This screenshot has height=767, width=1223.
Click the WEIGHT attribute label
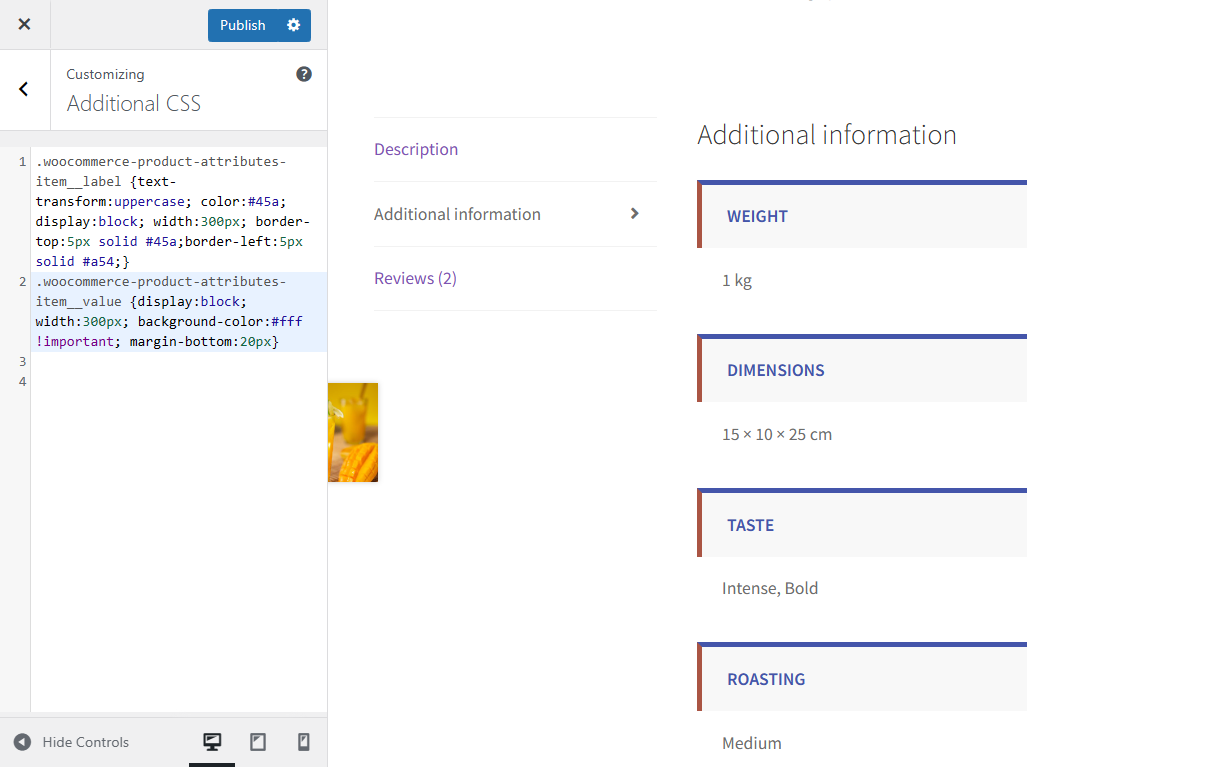pos(757,216)
